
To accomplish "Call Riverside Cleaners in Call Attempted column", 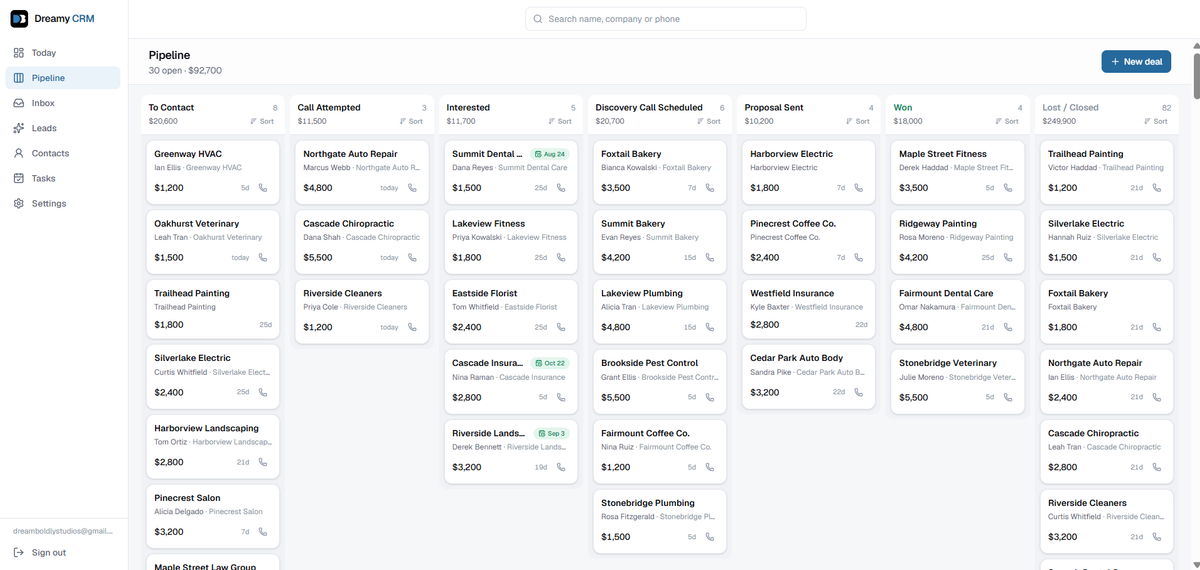I will coord(412,327).
